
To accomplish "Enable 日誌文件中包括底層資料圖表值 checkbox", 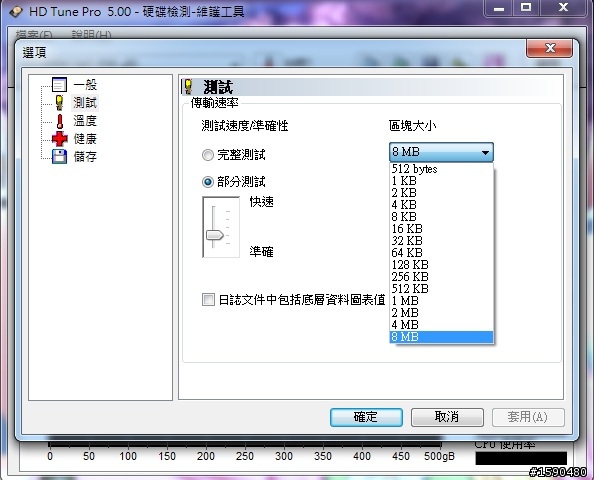I will pos(208,300).
